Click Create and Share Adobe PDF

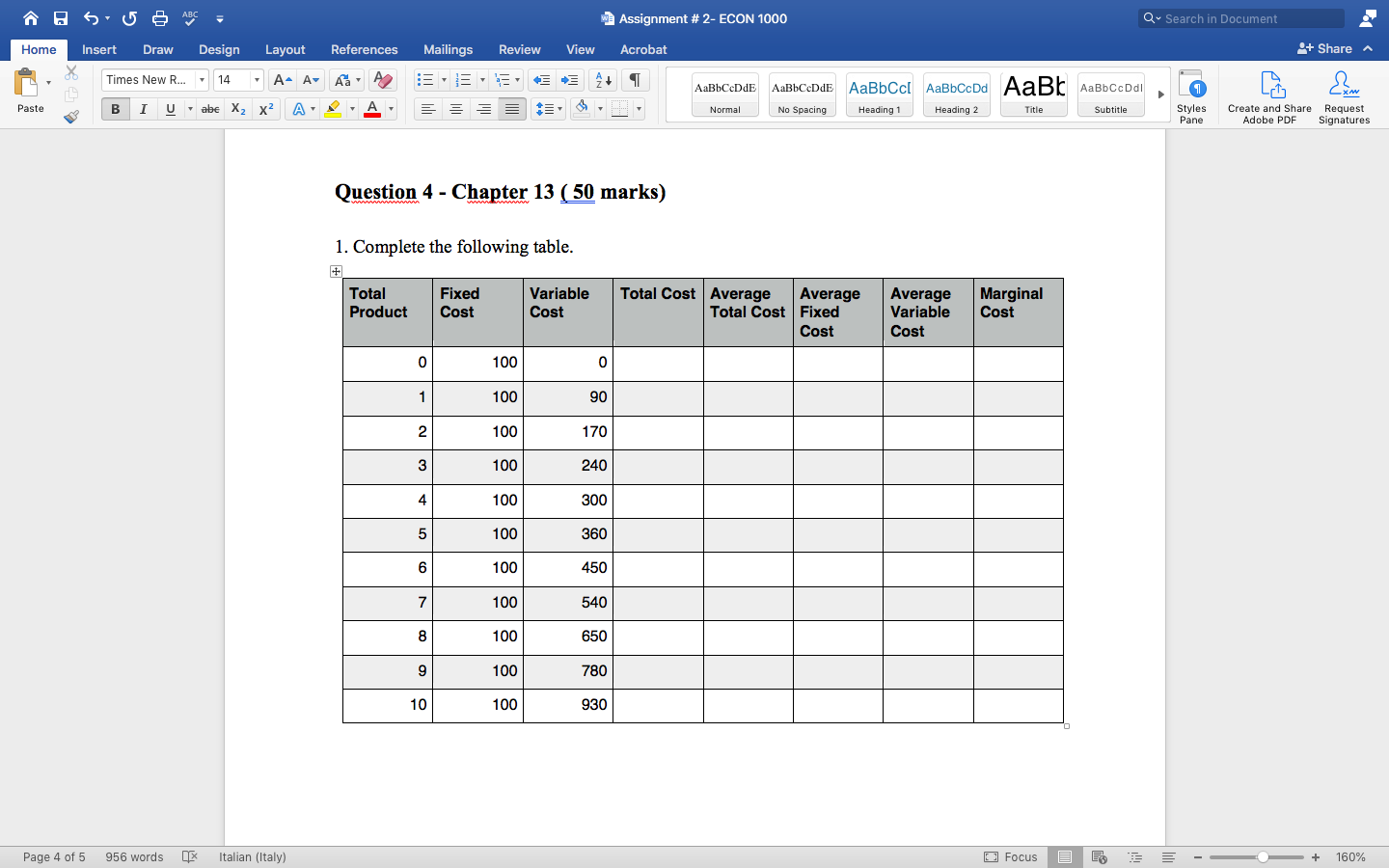coord(1268,94)
